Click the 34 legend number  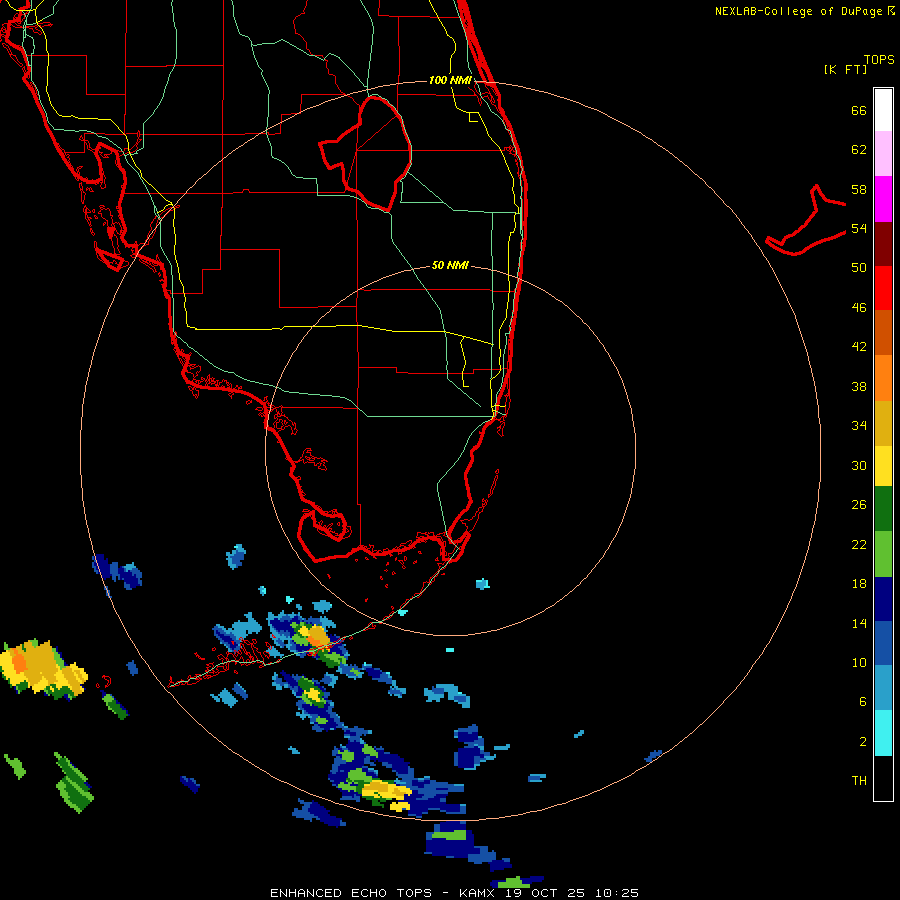click(859, 426)
